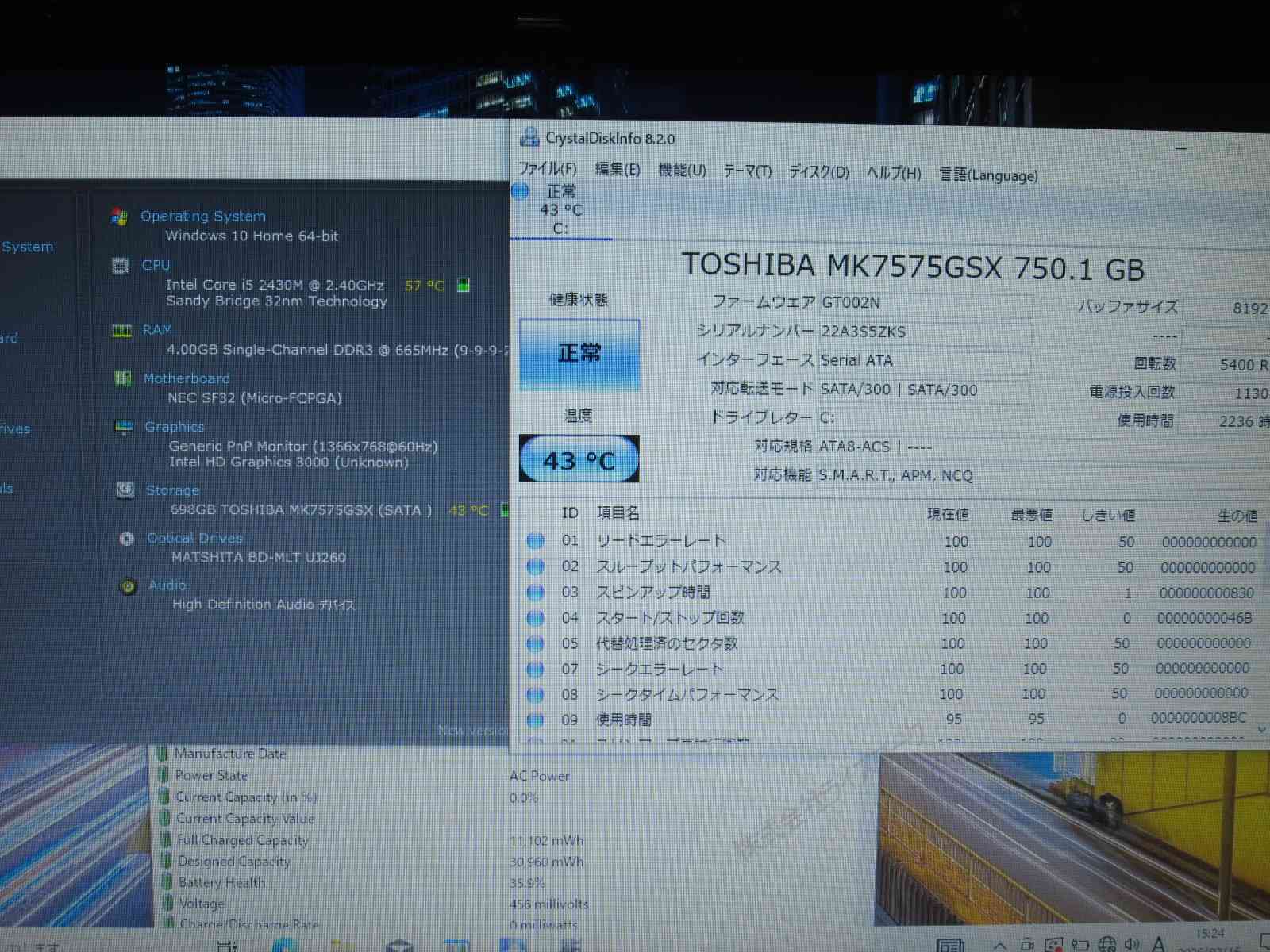The image size is (1270, 952).
Task: Click the Motherboard icon in summary
Action: point(123,379)
